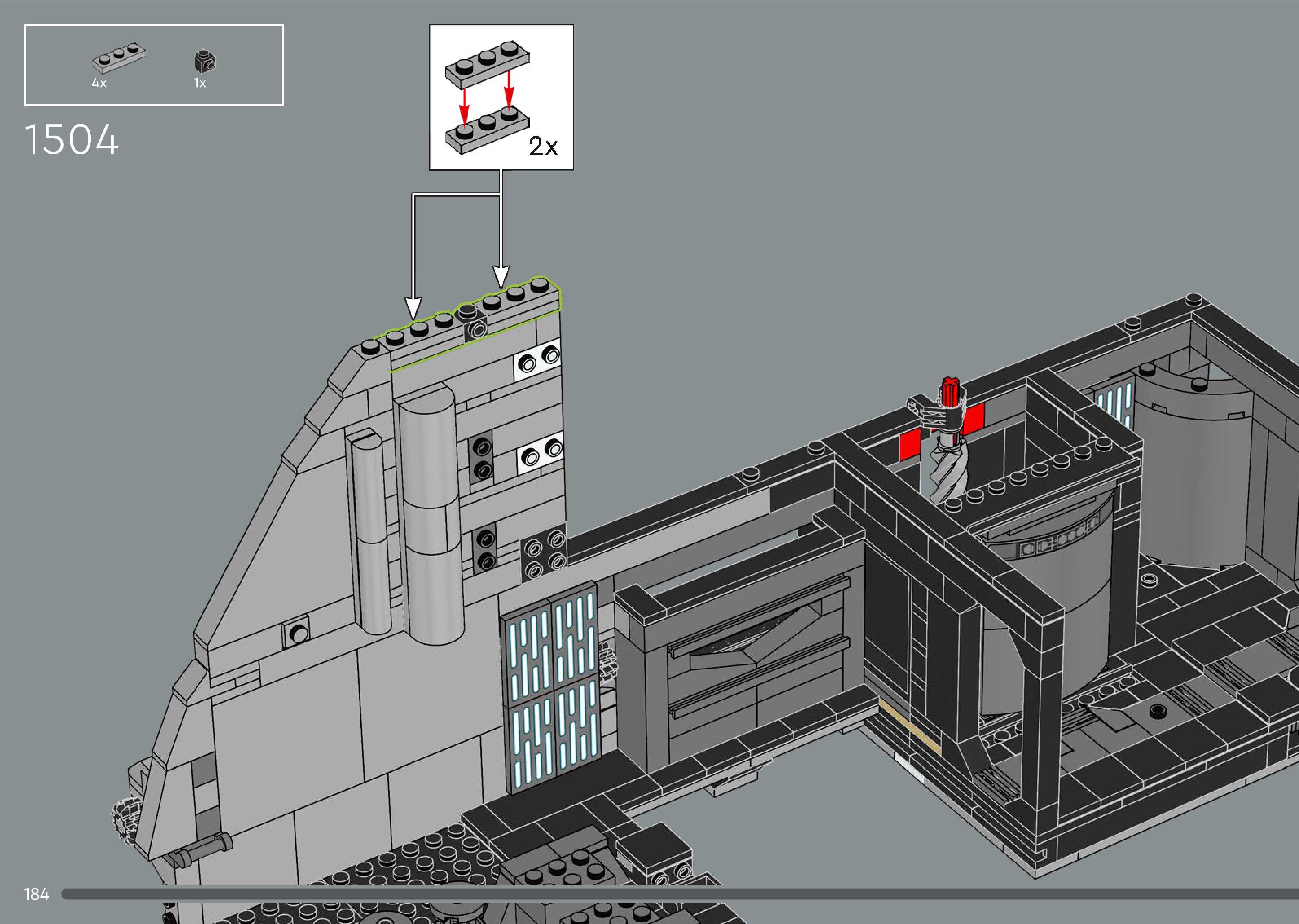1299x924 pixels.
Task: Click the 1x quantity label
Action: [200, 83]
